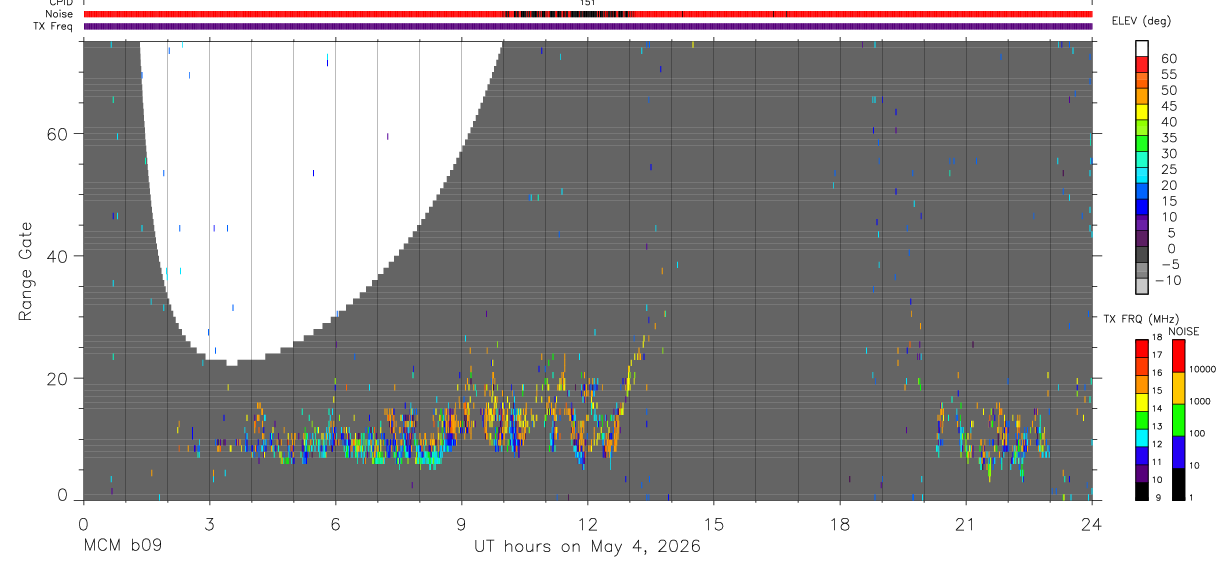
Task: Pick the red segment of the NOISE color bar
Action: (x=1180, y=356)
